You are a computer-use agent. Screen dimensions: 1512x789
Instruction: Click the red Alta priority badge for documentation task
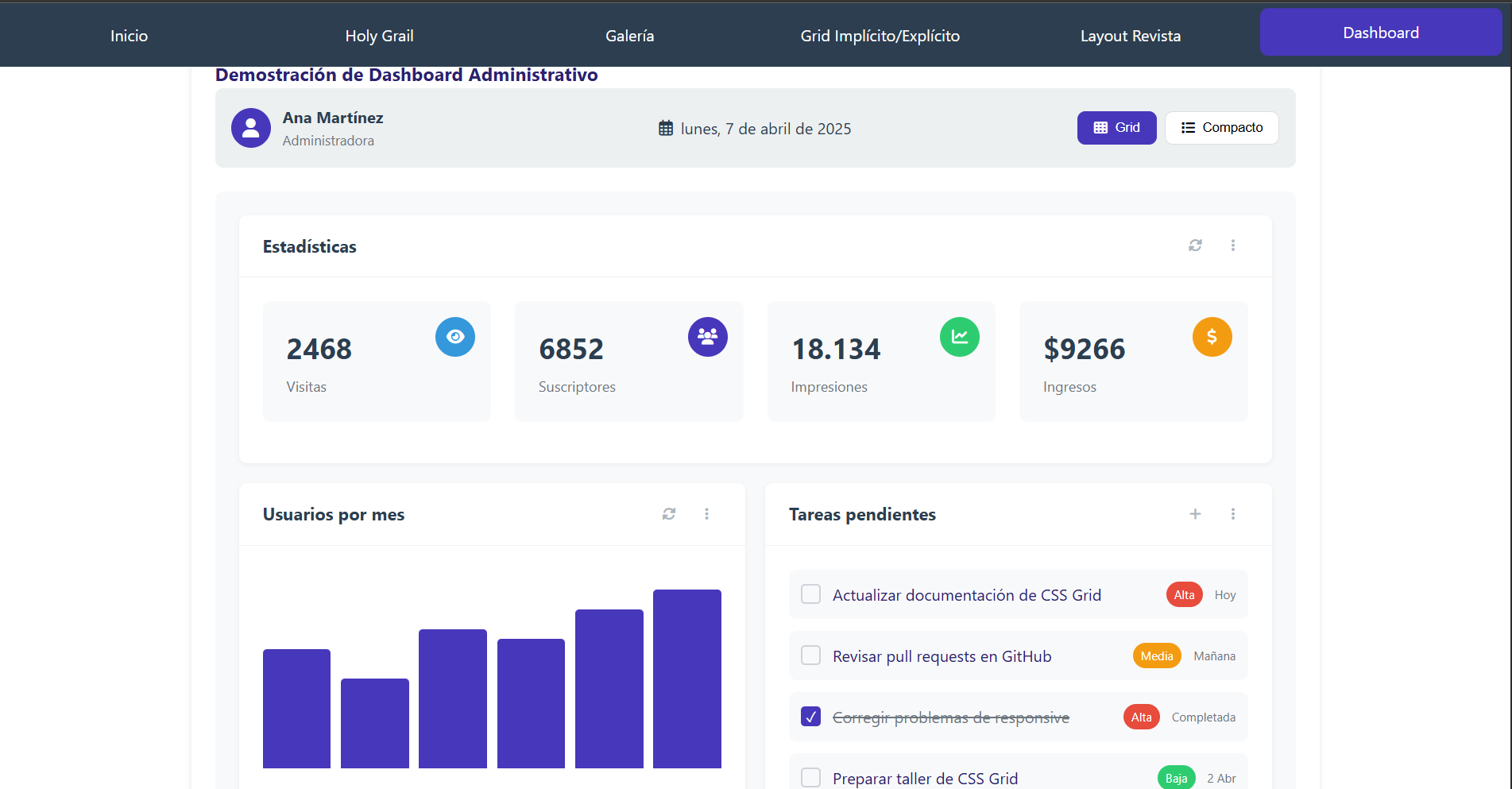[x=1184, y=595]
